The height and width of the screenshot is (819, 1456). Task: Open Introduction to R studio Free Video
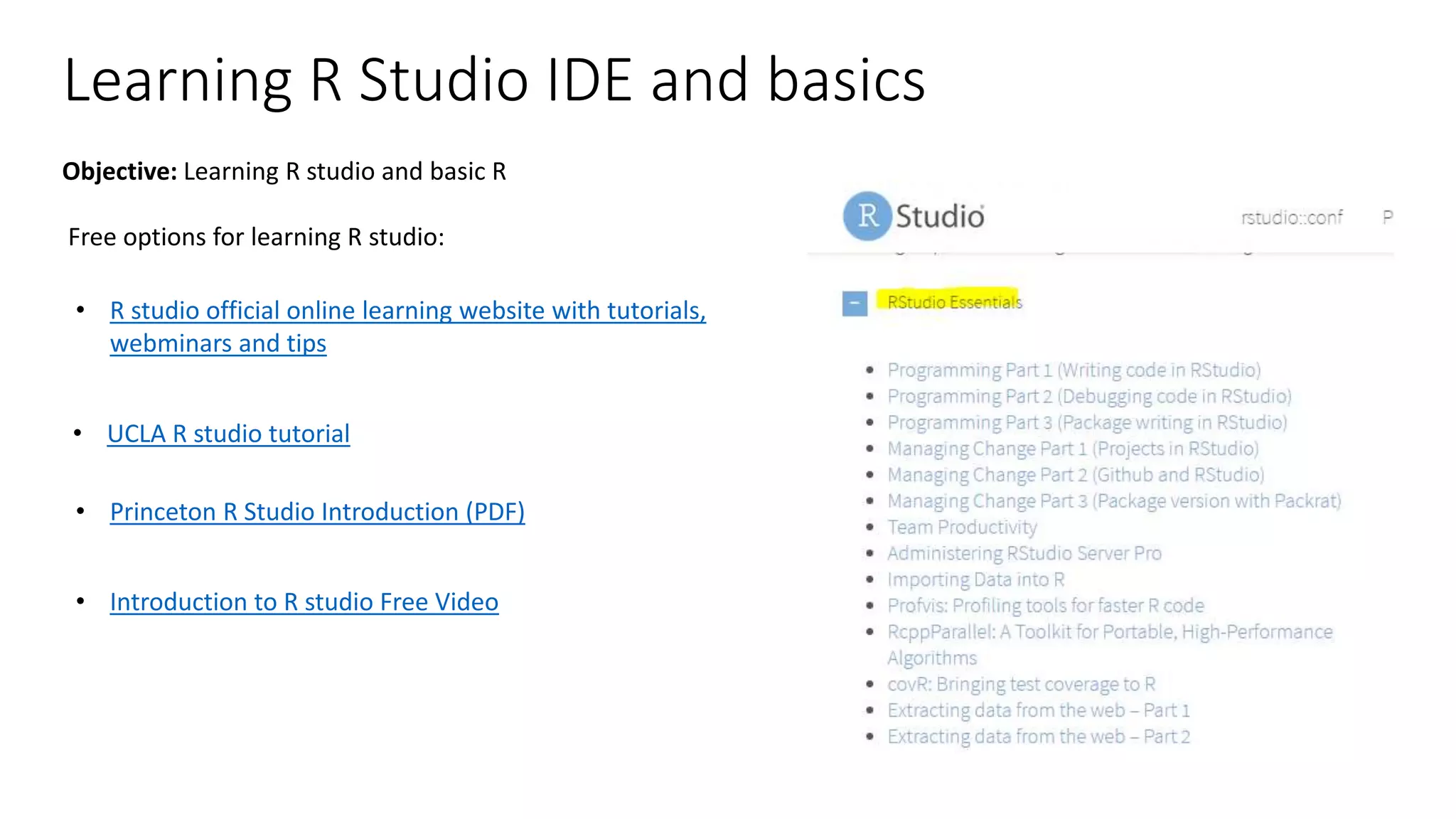click(304, 602)
